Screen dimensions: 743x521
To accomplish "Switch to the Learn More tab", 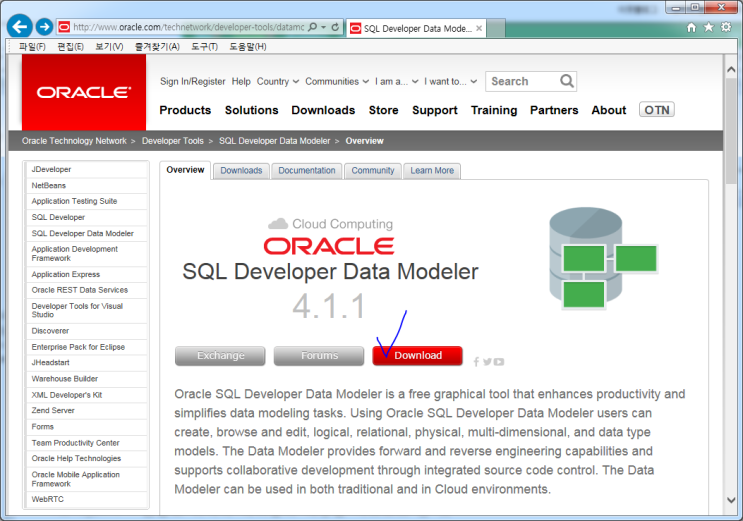I will pyautogui.click(x=432, y=171).
